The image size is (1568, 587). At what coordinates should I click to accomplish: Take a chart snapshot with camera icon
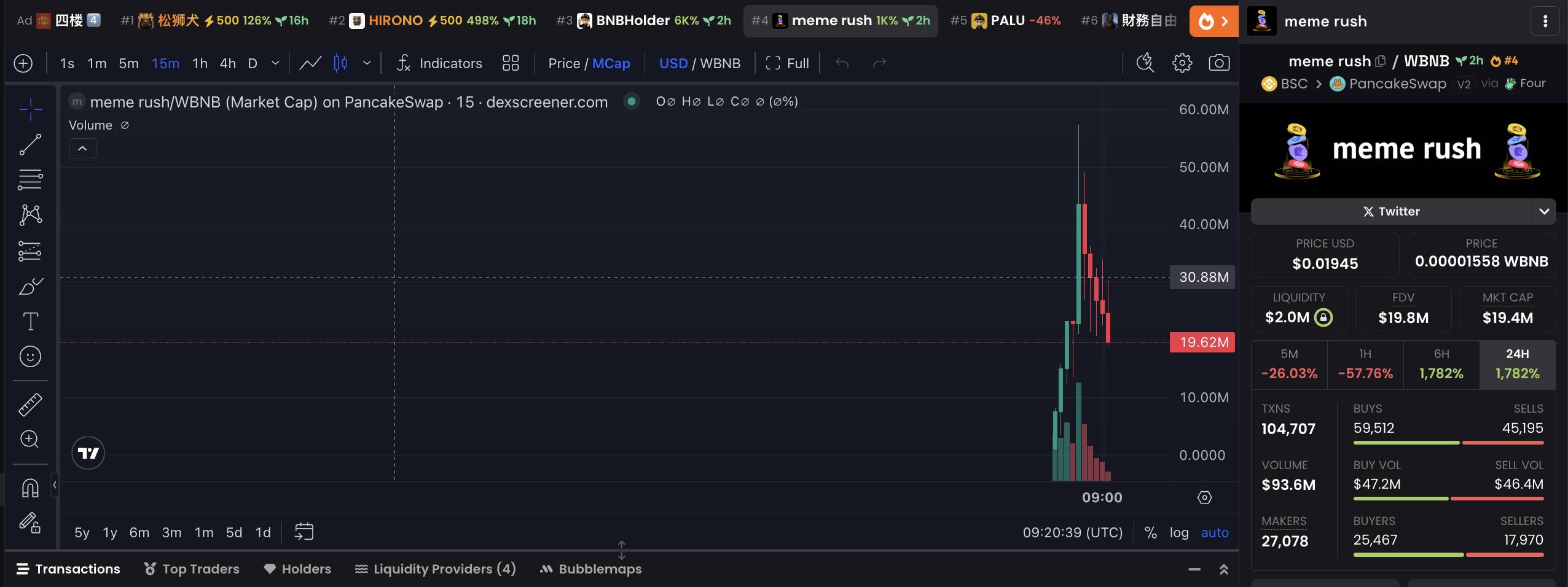point(1219,63)
